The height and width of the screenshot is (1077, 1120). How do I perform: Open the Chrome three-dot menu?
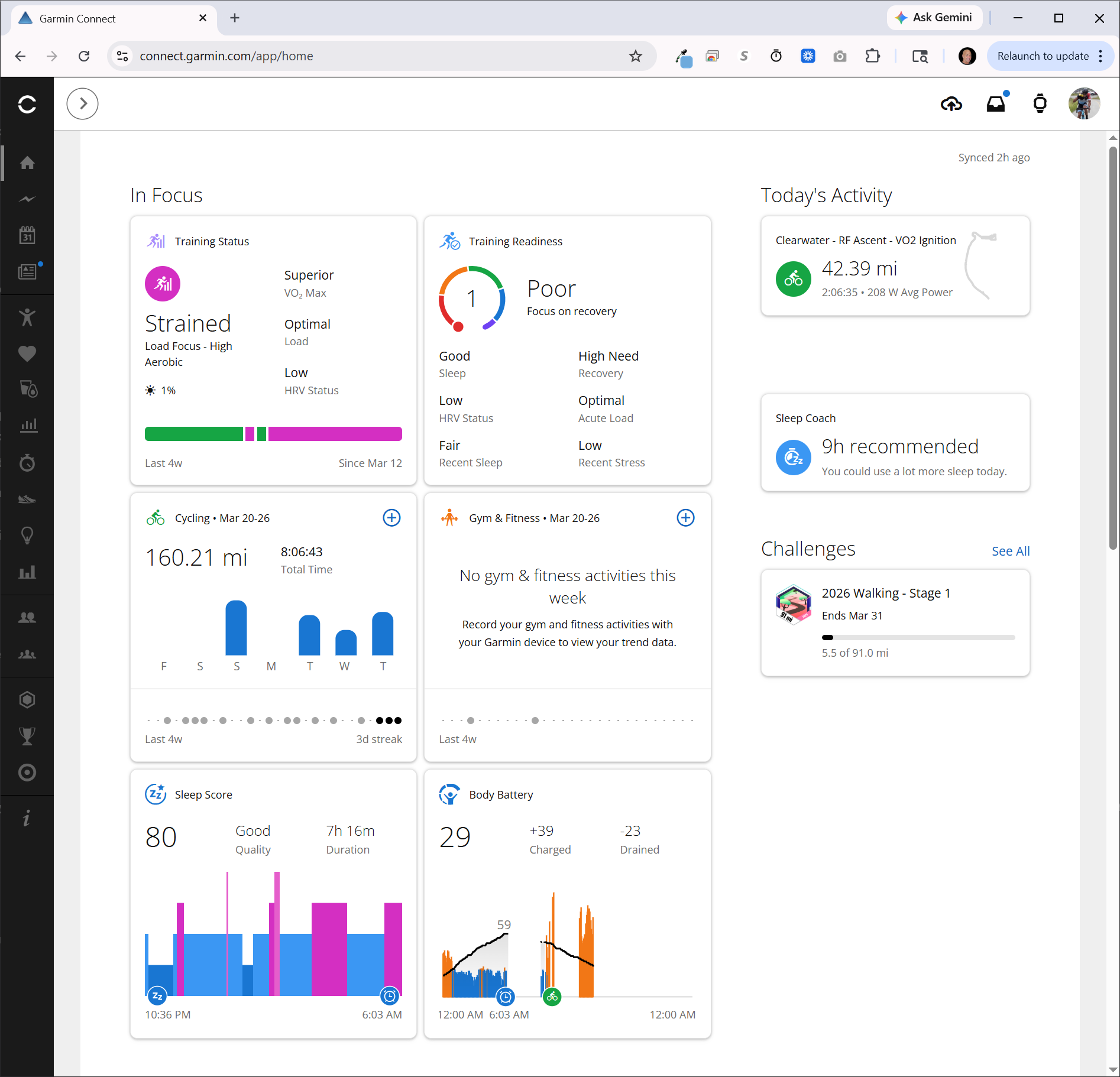point(1100,56)
